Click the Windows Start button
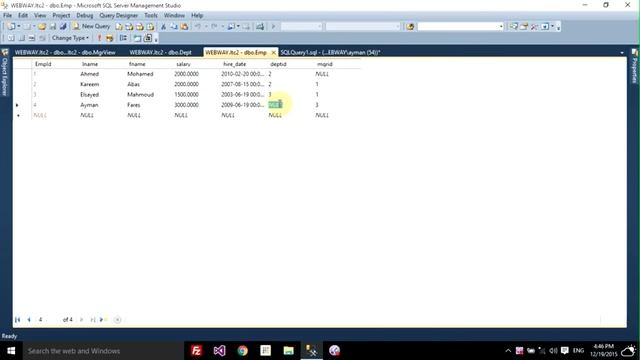Image resolution: width=640 pixels, height=360 pixels. tap(11, 351)
